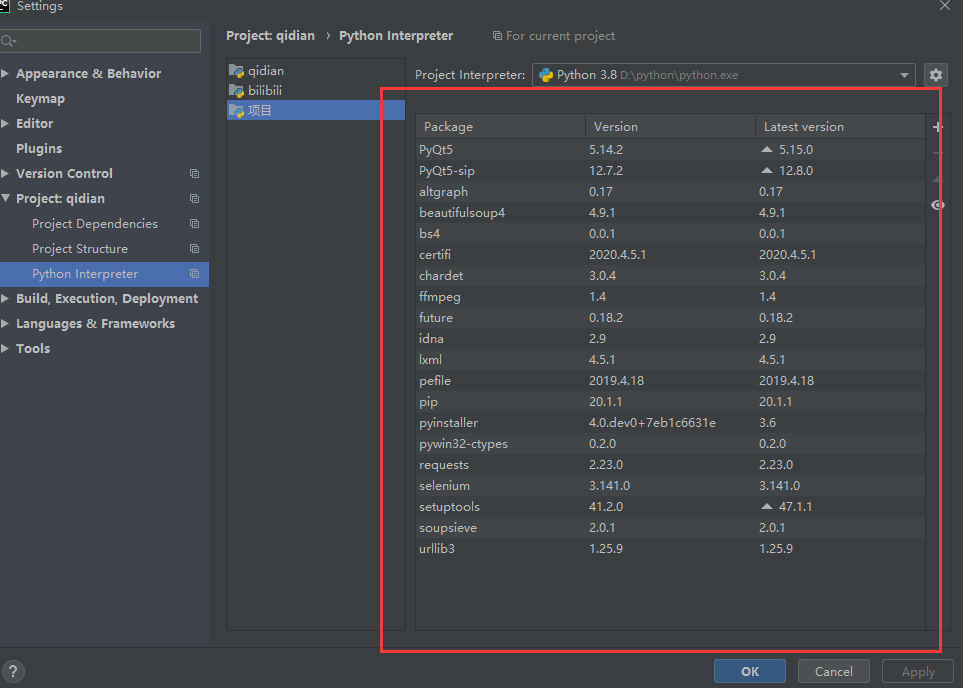Click the Version Control project-level copy icon

(x=195, y=174)
